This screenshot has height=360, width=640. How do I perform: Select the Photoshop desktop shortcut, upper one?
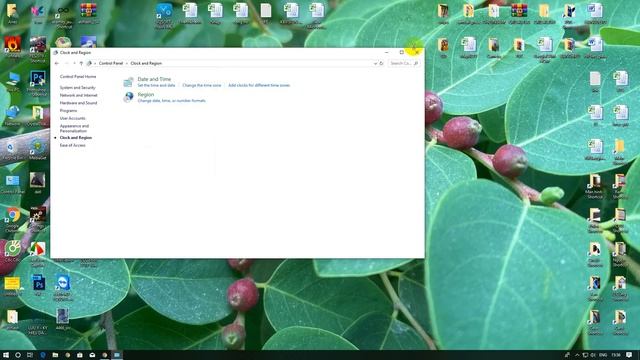click(x=38, y=82)
